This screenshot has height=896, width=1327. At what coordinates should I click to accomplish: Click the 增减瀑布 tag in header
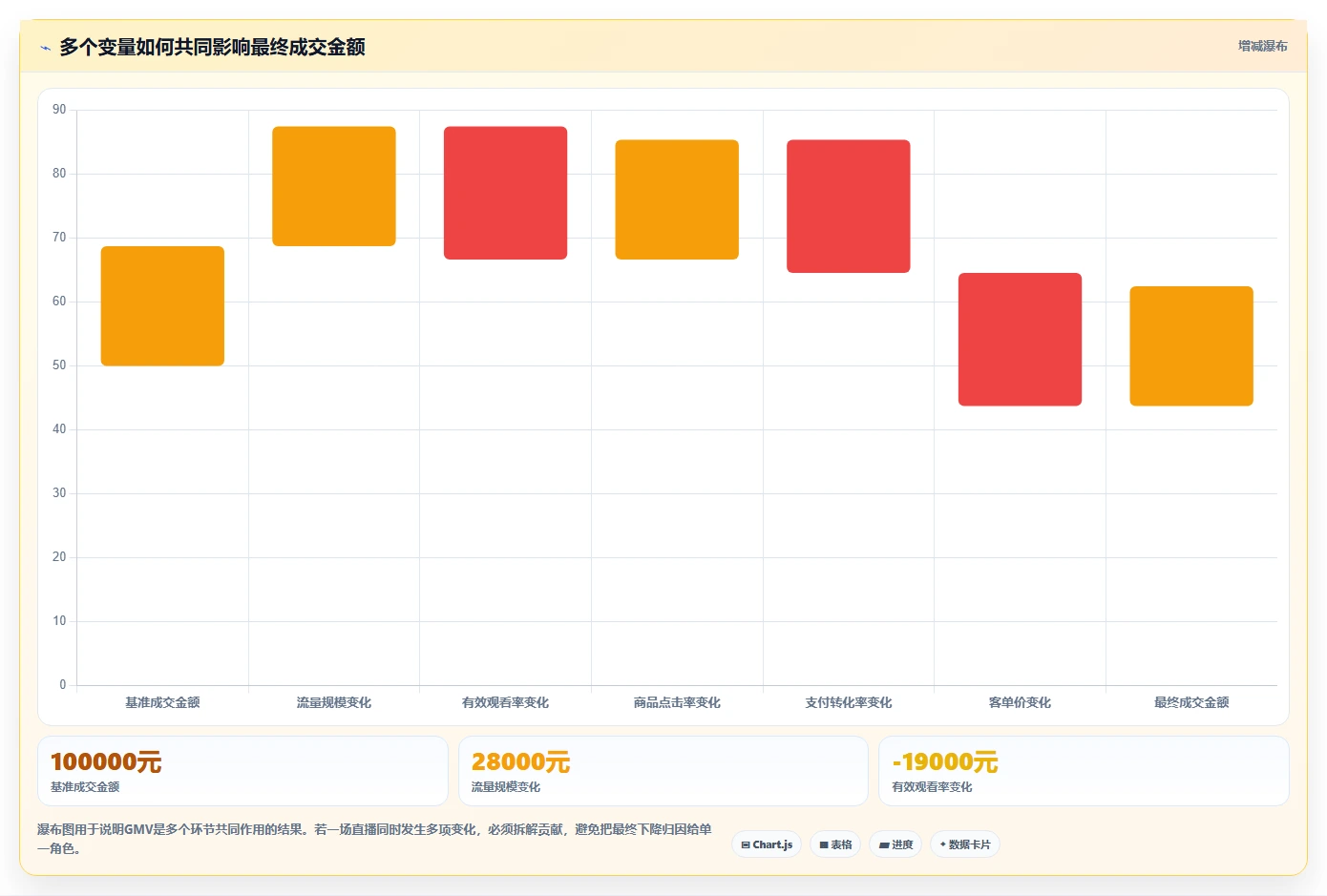[x=1262, y=46]
